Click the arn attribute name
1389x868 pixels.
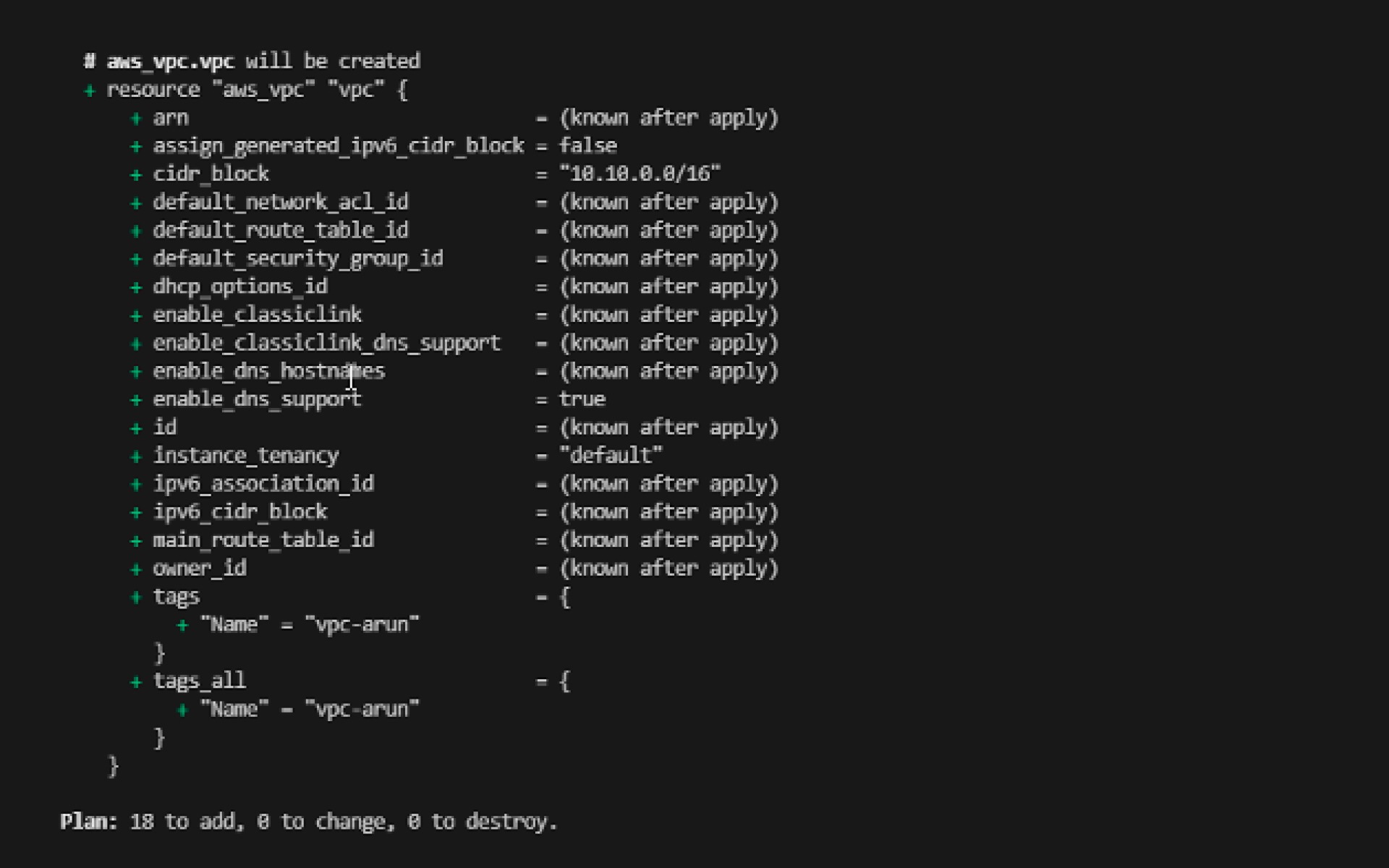(x=170, y=118)
